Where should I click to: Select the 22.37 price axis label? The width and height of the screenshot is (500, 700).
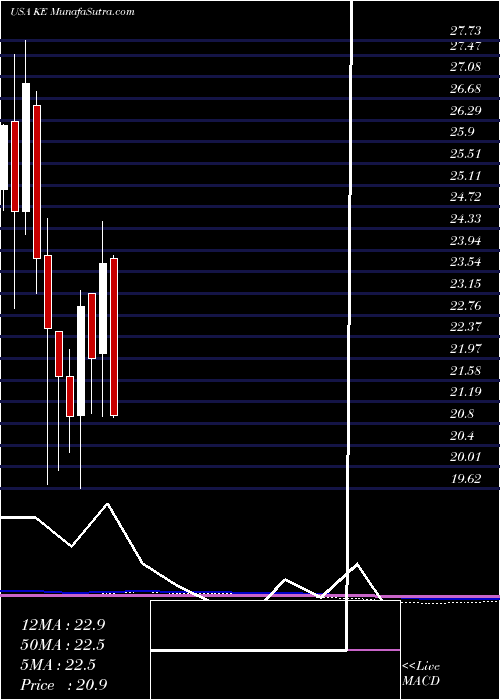pyautogui.click(x=466, y=327)
